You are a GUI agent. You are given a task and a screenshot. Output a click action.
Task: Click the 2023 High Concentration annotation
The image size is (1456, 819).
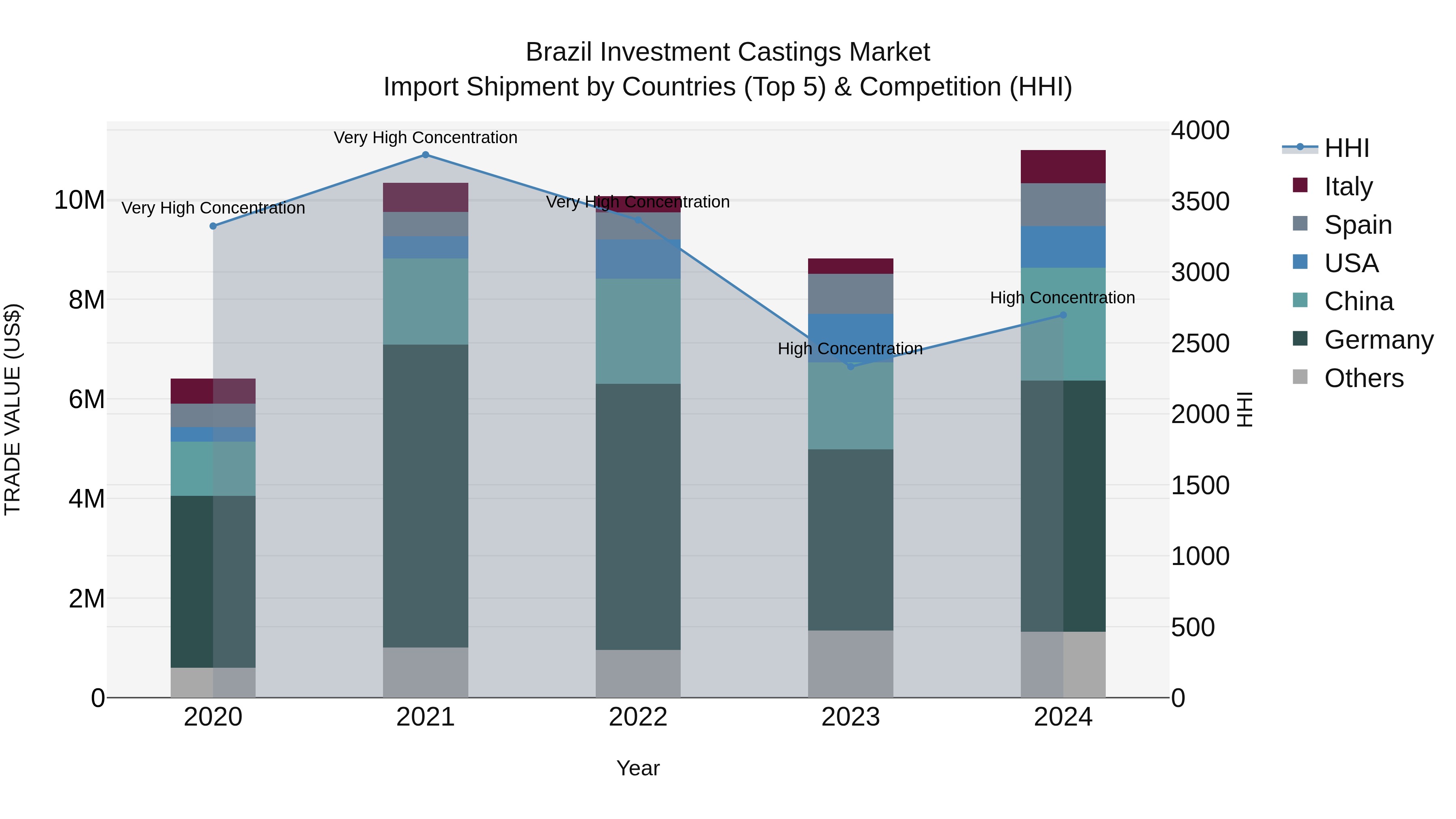tap(851, 349)
